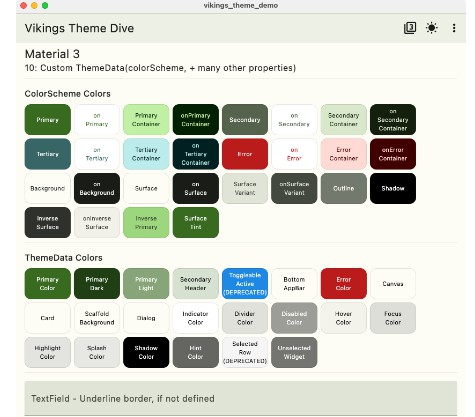Open the three-dot overflow menu
Image resolution: width=475 pixels, height=417 pixels.
click(454, 28)
